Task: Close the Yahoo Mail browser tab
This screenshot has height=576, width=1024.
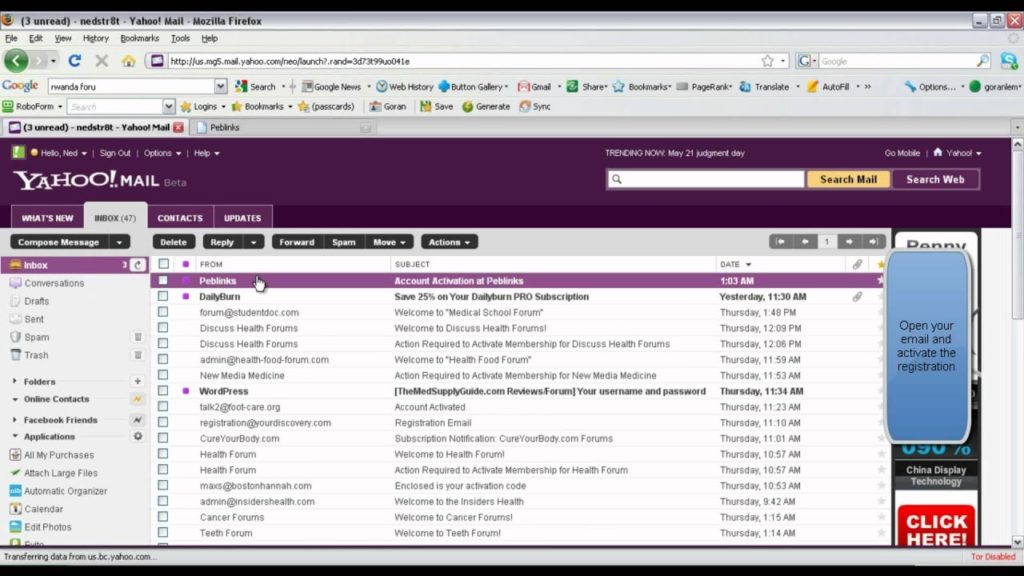Action: click(178, 127)
